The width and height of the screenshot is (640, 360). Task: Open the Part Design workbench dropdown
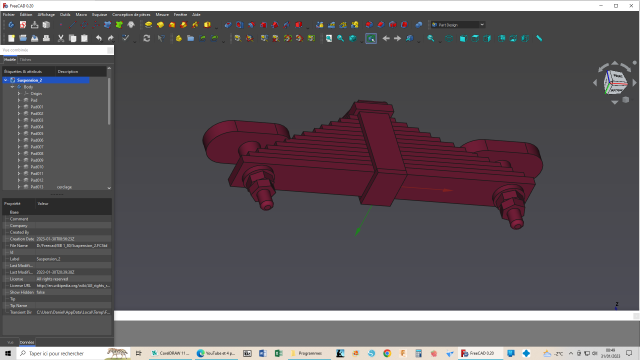pyautogui.click(x=458, y=25)
